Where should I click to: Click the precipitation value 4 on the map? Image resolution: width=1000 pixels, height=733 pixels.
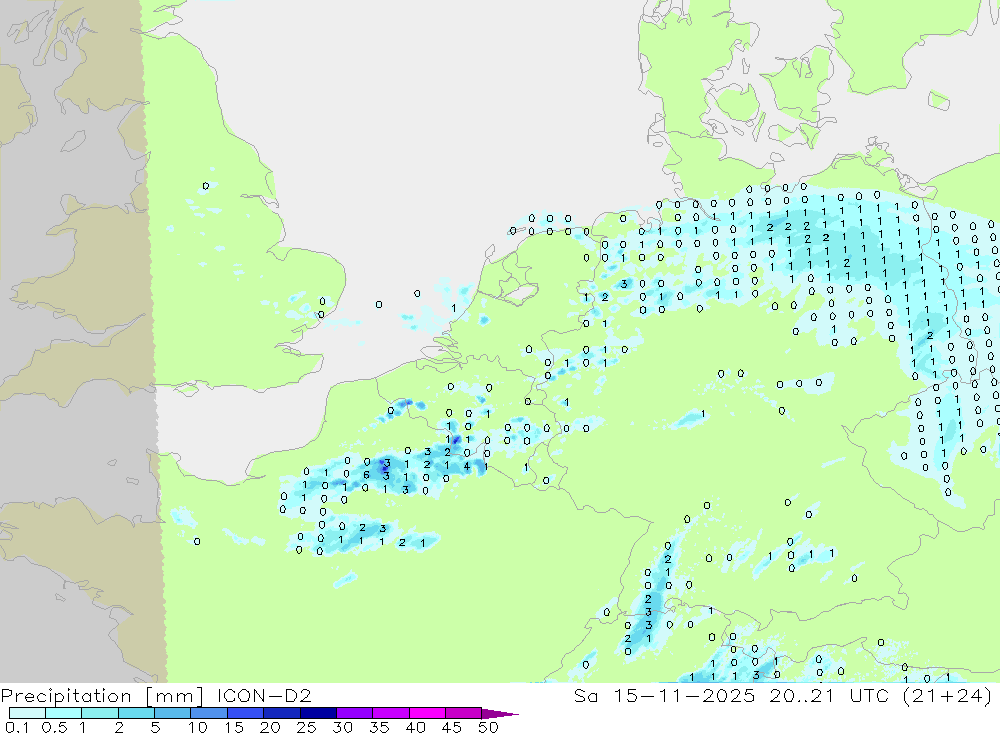pyautogui.click(x=467, y=466)
